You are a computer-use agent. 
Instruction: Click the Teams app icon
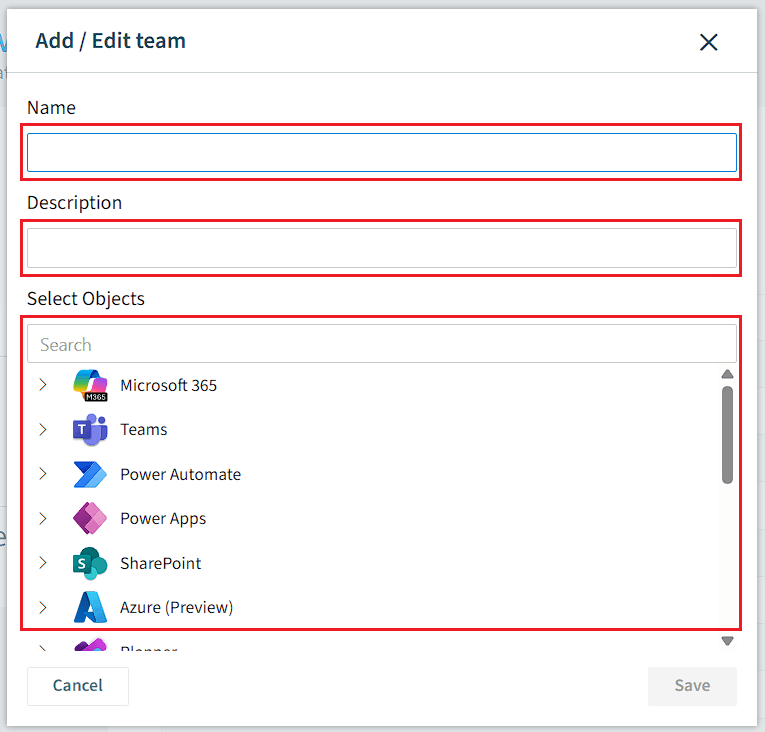point(90,429)
